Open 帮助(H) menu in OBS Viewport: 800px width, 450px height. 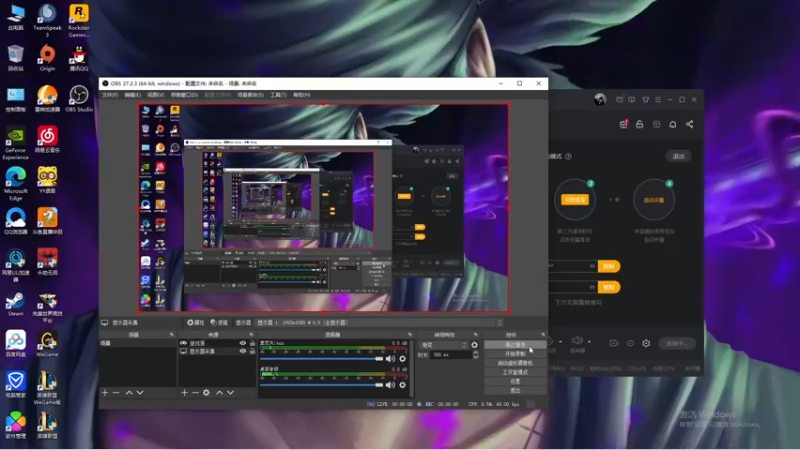[302, 95]
